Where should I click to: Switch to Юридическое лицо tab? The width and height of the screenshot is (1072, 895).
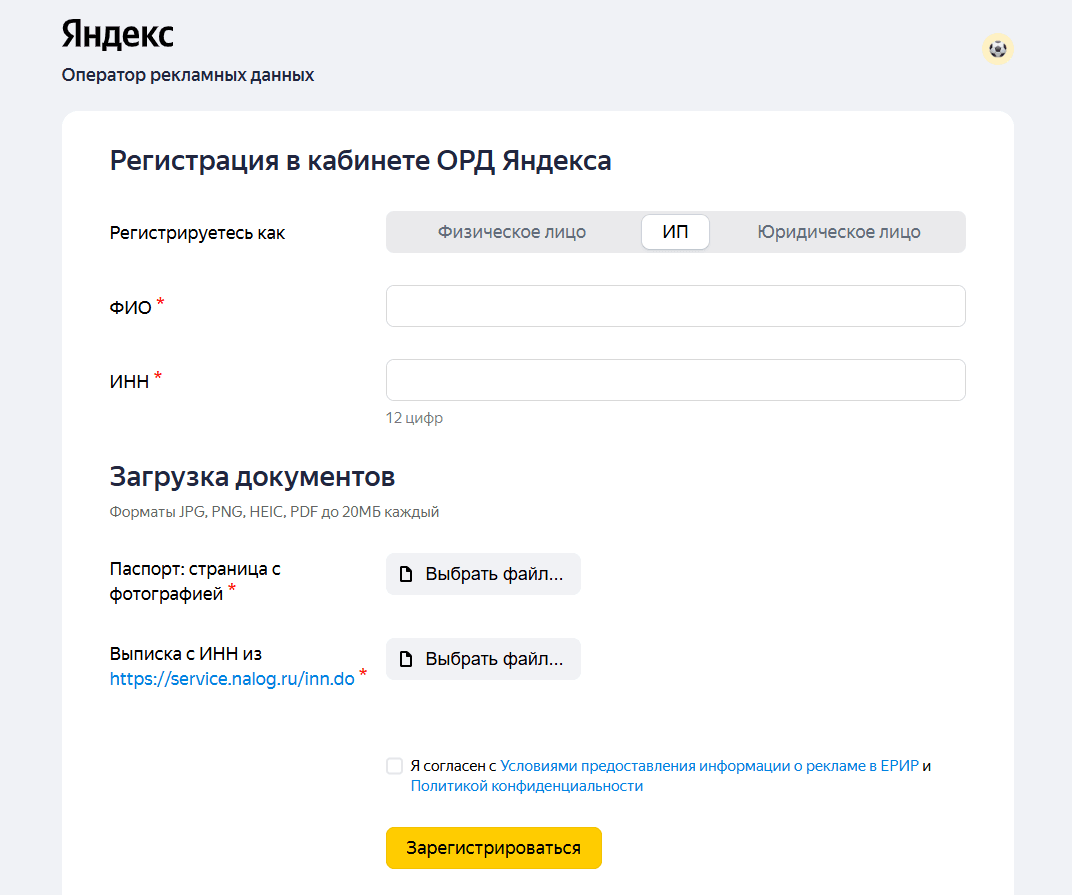(838, 232)
